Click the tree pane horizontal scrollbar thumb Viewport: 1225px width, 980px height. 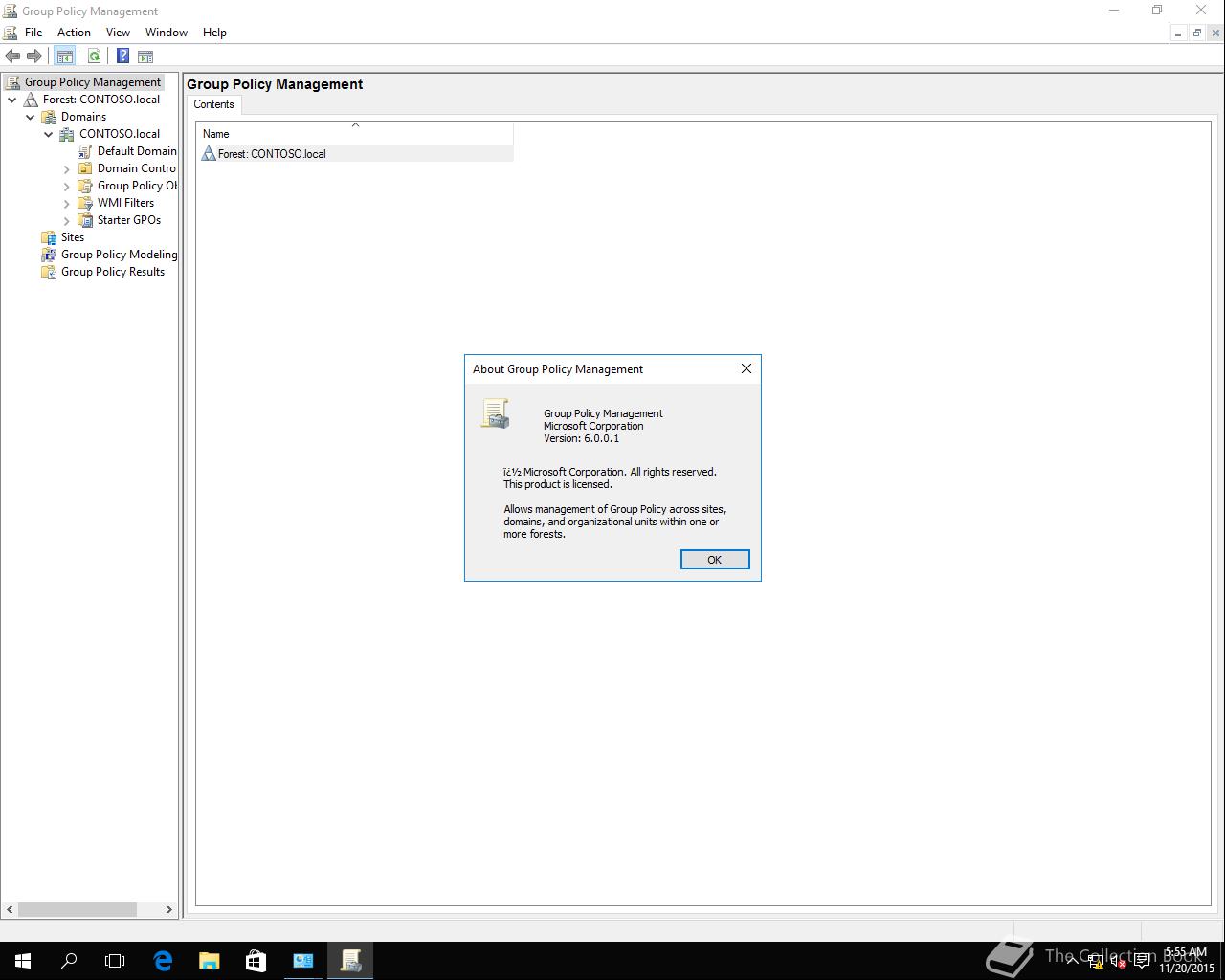tap(78, 909)
